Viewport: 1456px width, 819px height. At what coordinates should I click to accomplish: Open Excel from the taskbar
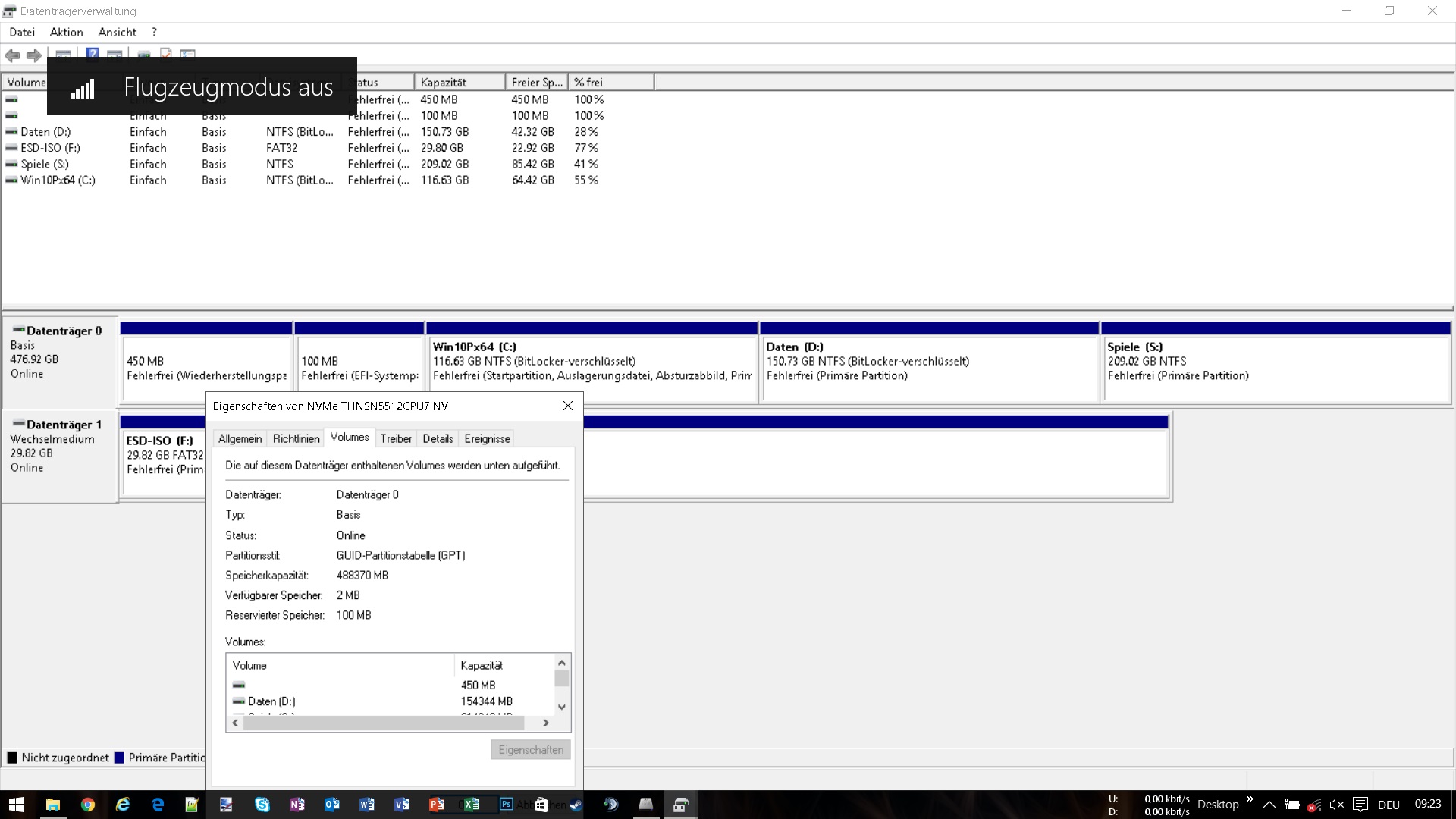[472, 805]
